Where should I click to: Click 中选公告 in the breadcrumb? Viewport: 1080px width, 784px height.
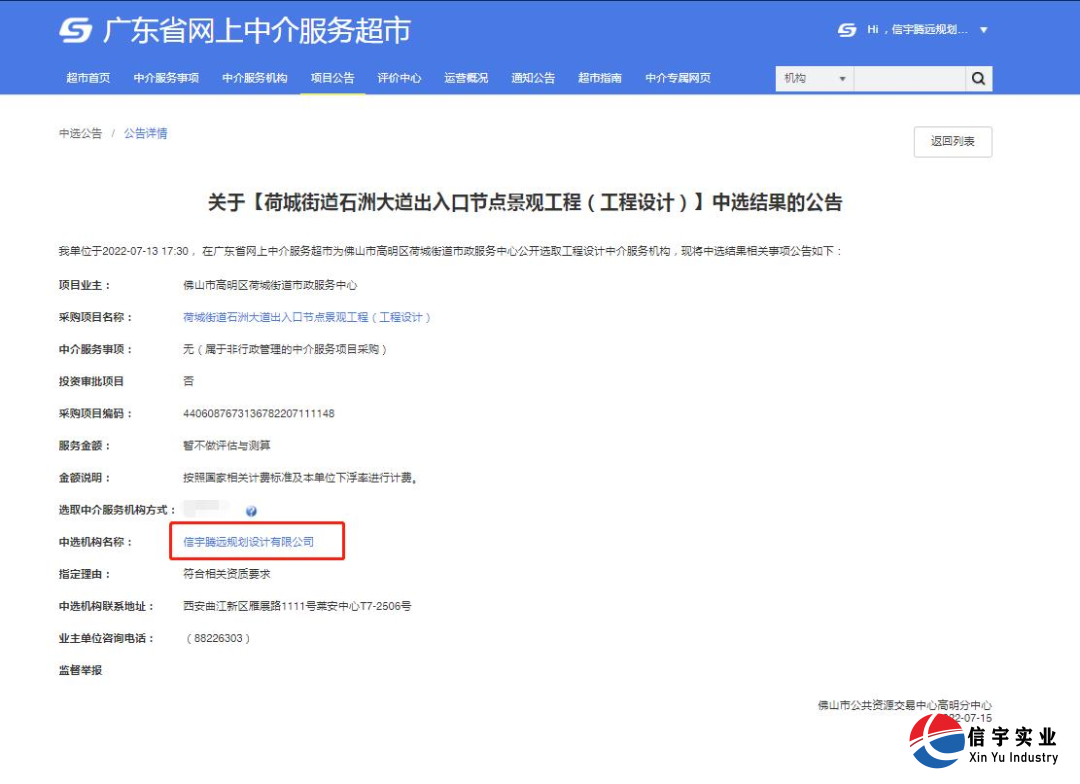tap(79, 133)
